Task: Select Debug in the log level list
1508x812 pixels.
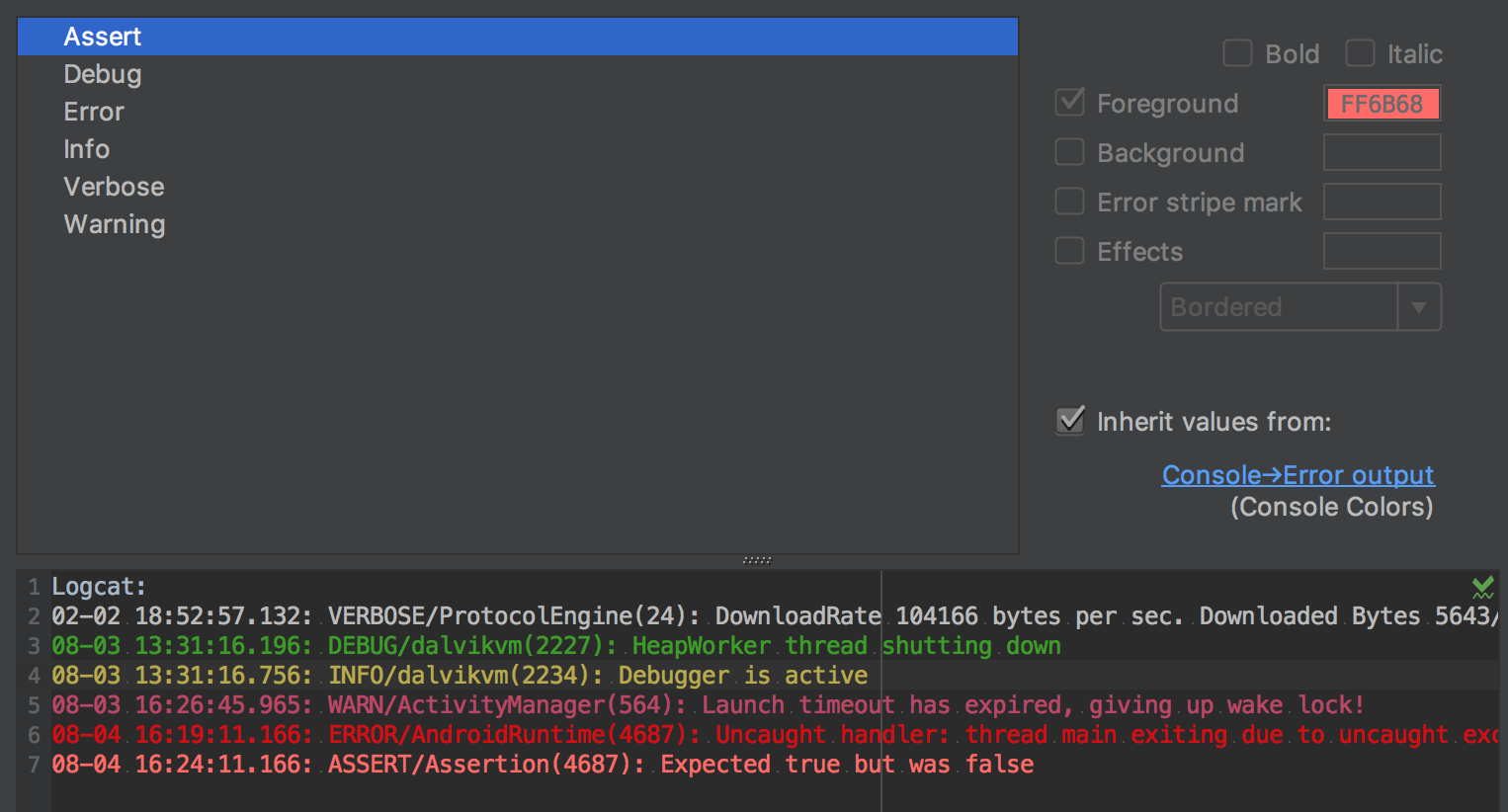Action: pyautogui.click(x=103, y=74)
